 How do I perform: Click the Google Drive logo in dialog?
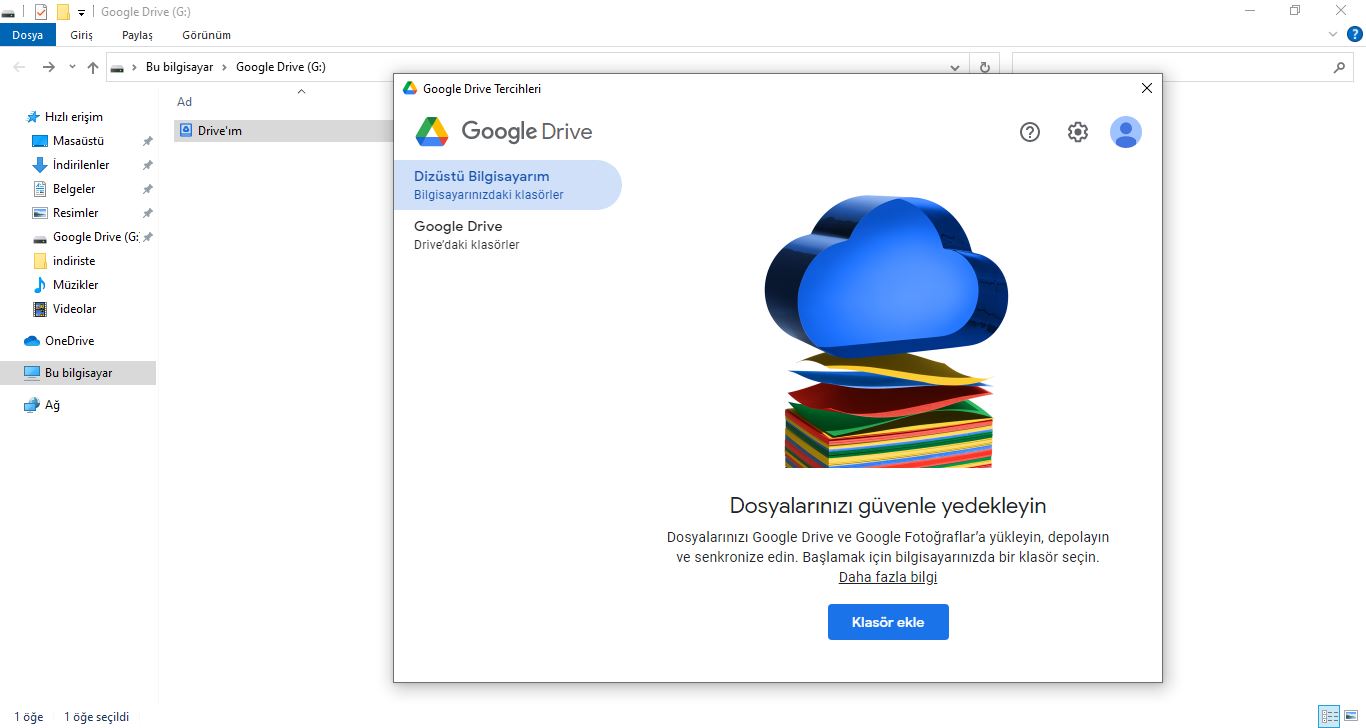tap(503, 131)
